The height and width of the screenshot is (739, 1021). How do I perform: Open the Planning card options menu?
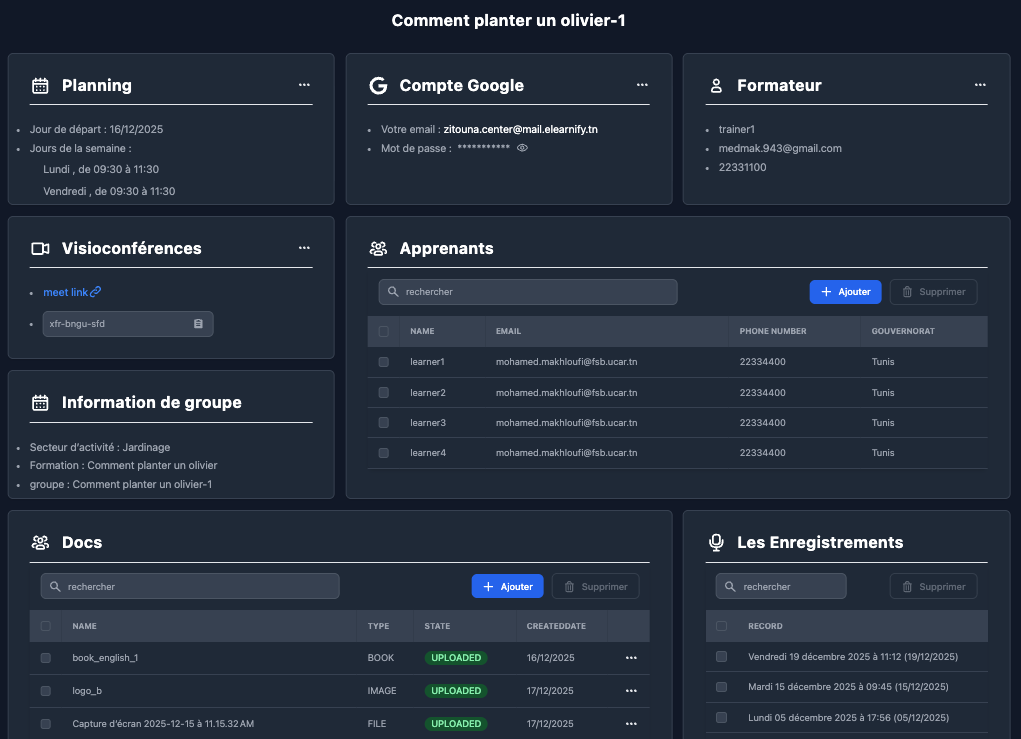(x=304, y=85)
